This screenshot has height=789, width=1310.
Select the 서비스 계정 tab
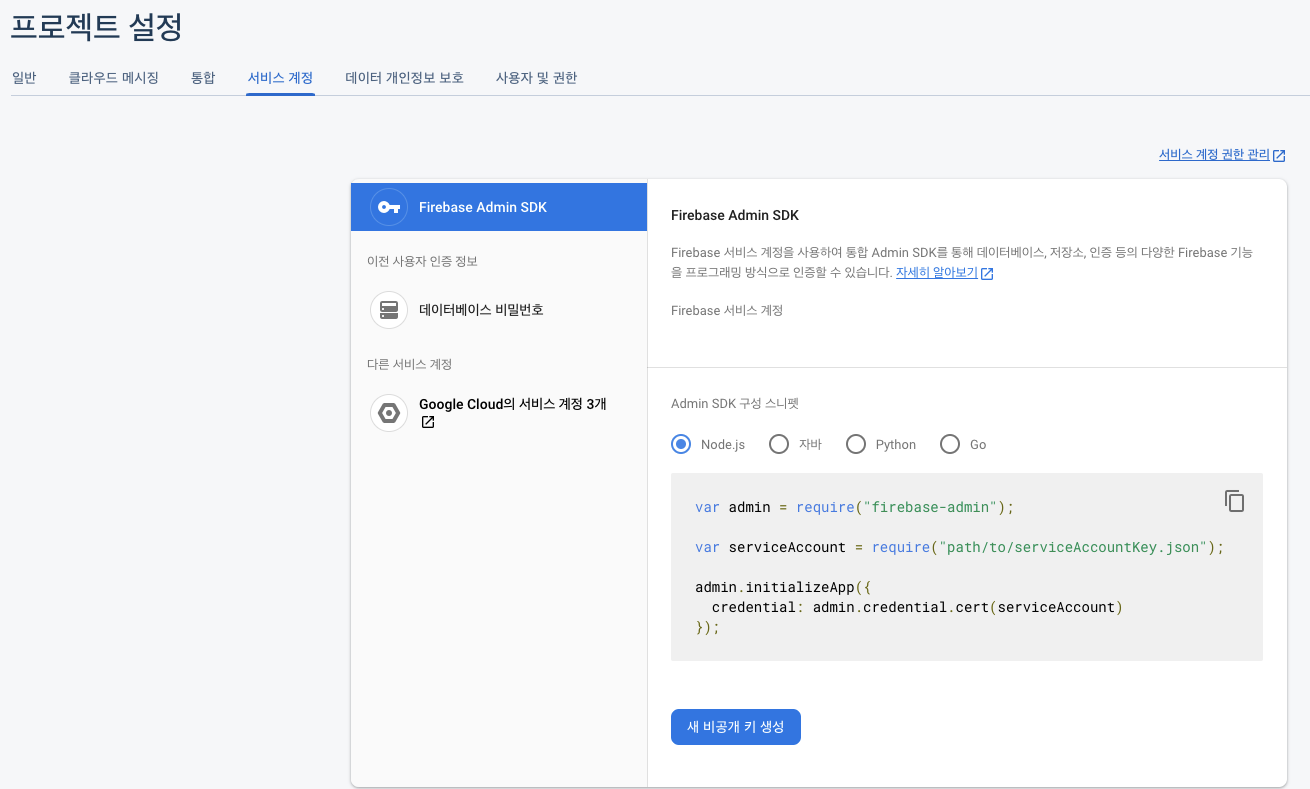[281, 77]
